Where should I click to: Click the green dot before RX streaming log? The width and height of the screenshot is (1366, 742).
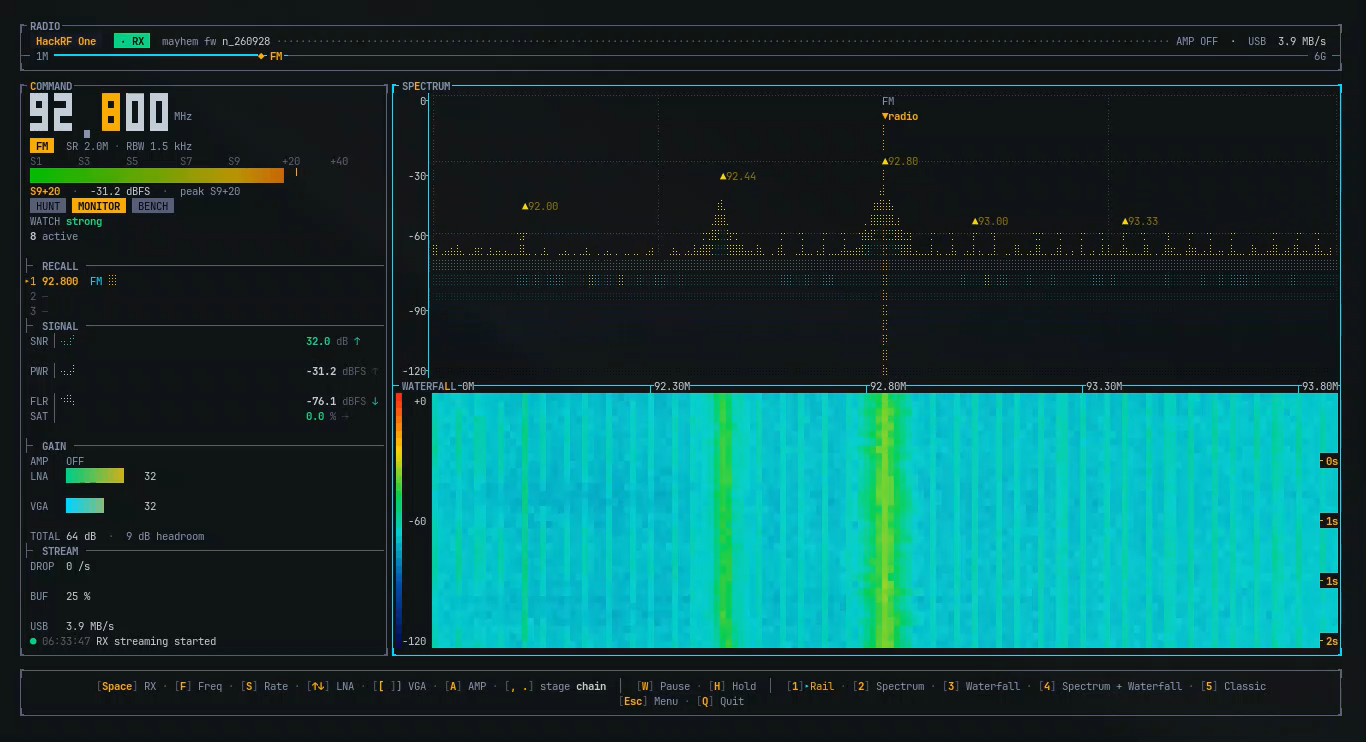click(33, 641)
